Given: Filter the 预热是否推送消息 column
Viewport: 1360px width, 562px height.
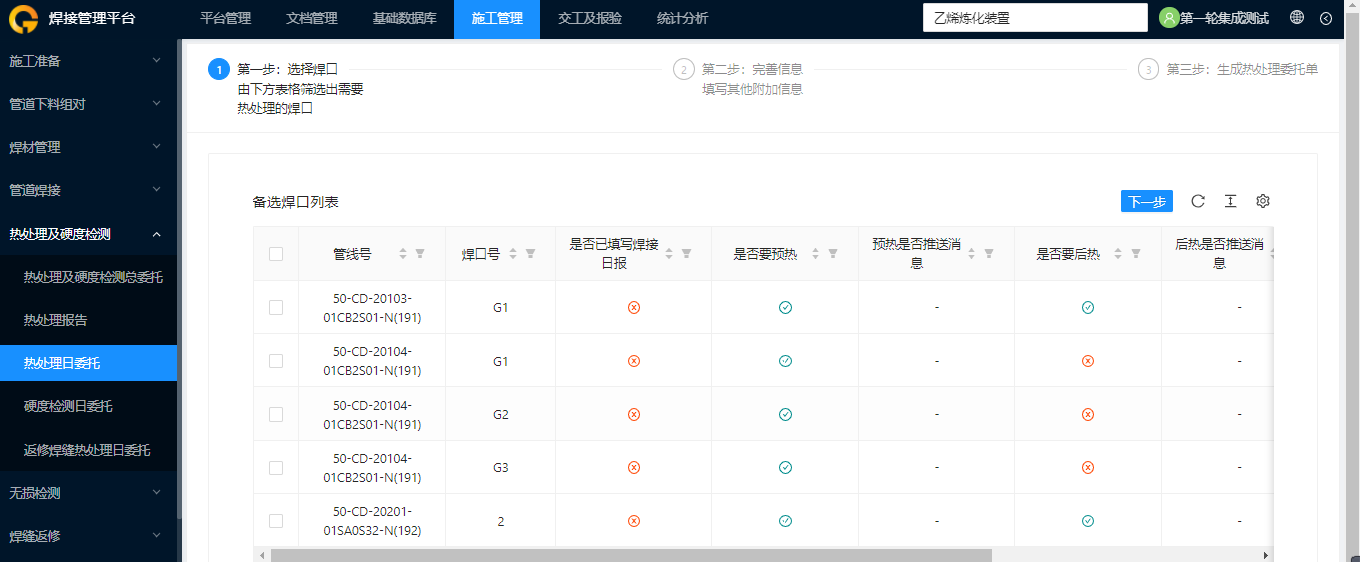Looking at the screenshot, I should coord(988,254).
